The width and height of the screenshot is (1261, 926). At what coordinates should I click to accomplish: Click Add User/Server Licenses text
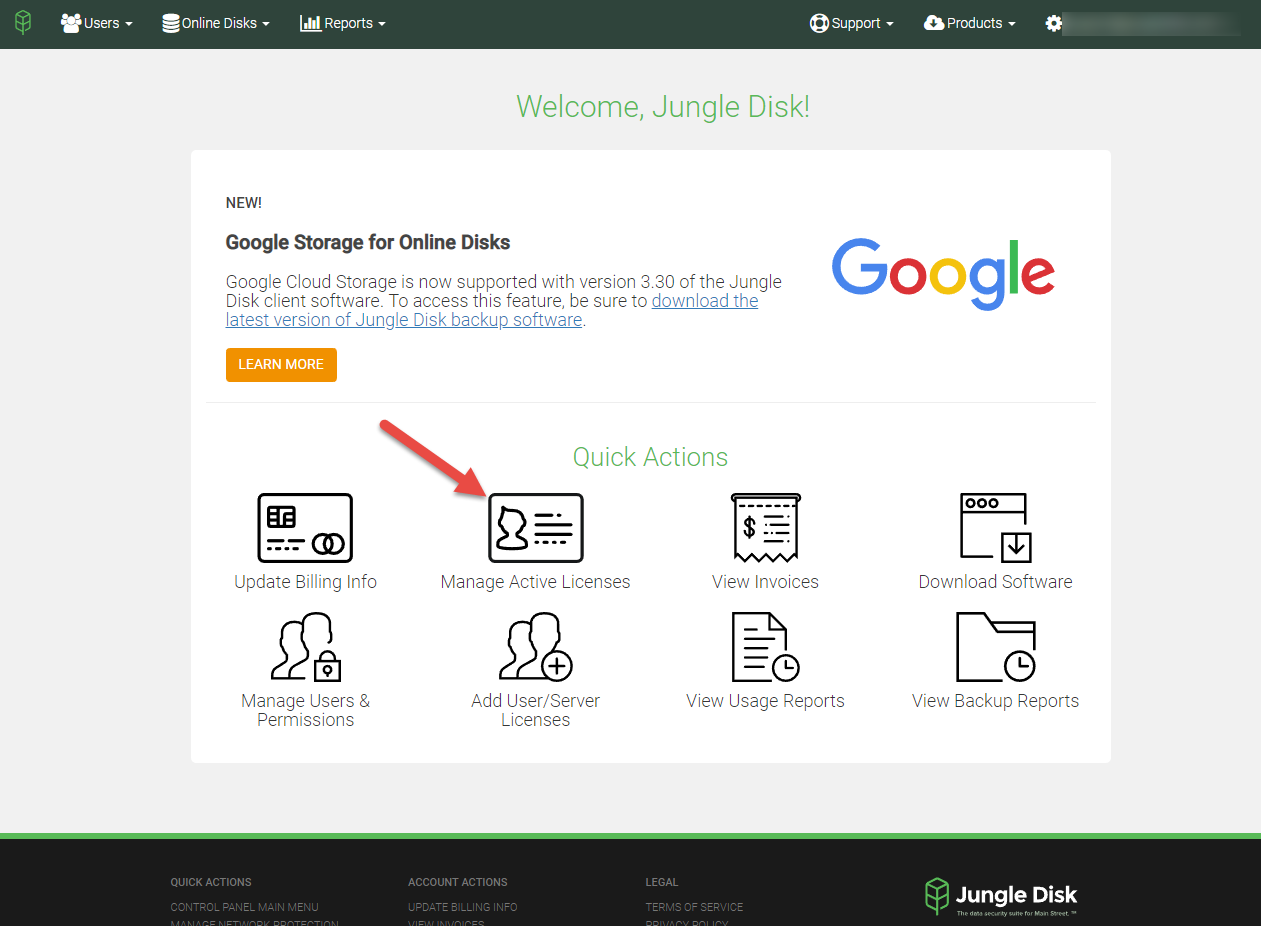pyautogui.click(x=535, y=710)
